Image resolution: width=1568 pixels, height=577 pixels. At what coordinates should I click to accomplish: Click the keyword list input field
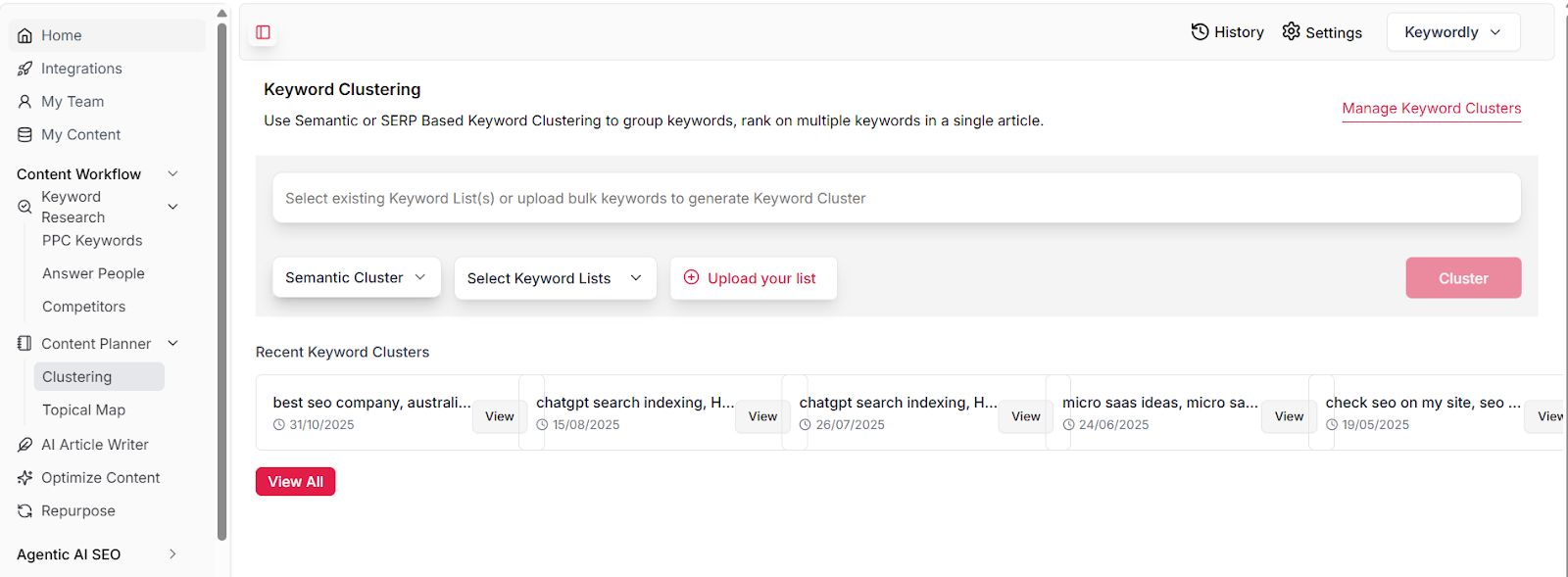[x=896, y=199]
